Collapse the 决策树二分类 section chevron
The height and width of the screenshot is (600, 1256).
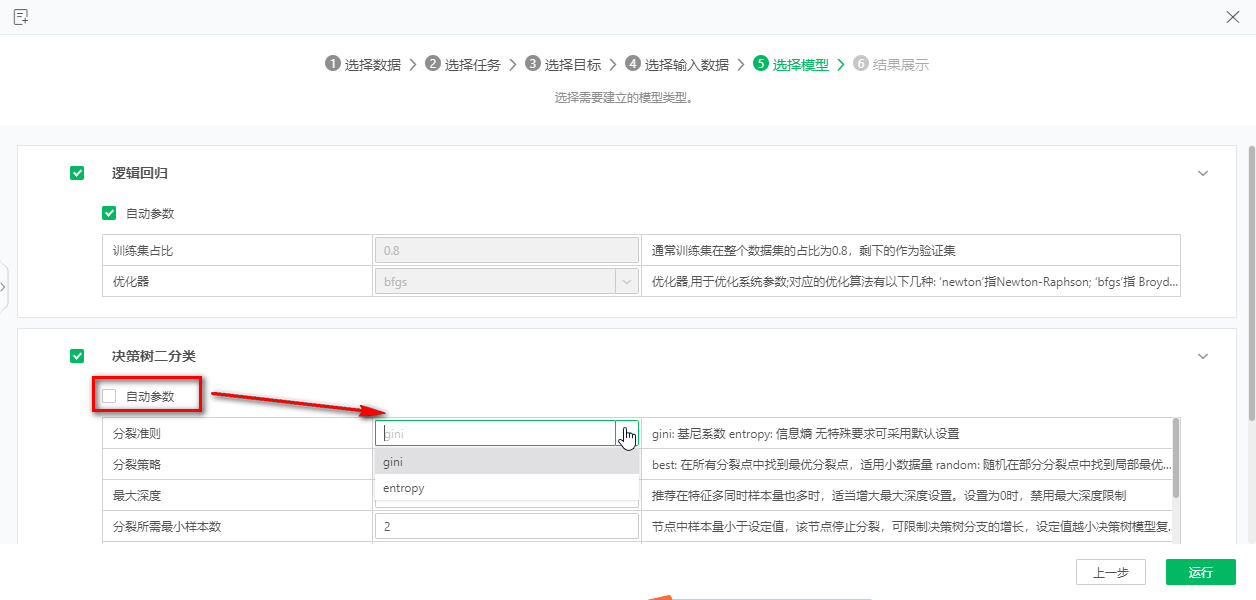pyautogui.click(x=1203, y=356)
